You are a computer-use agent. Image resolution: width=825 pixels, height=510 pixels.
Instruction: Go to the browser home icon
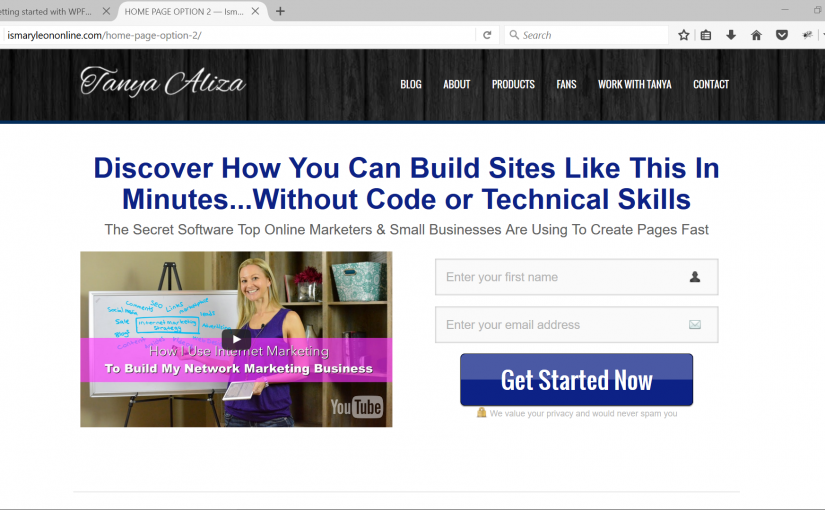point(756,35)
